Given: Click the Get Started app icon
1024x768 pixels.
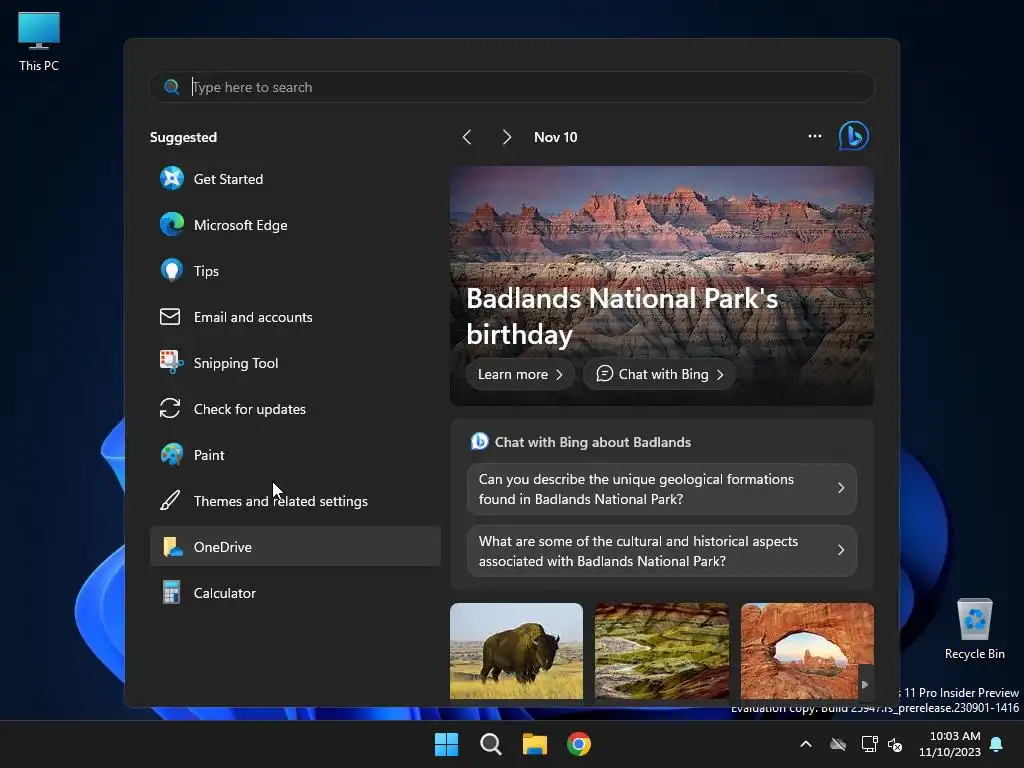Looking at the screenshot, I should tap(172, 178).
